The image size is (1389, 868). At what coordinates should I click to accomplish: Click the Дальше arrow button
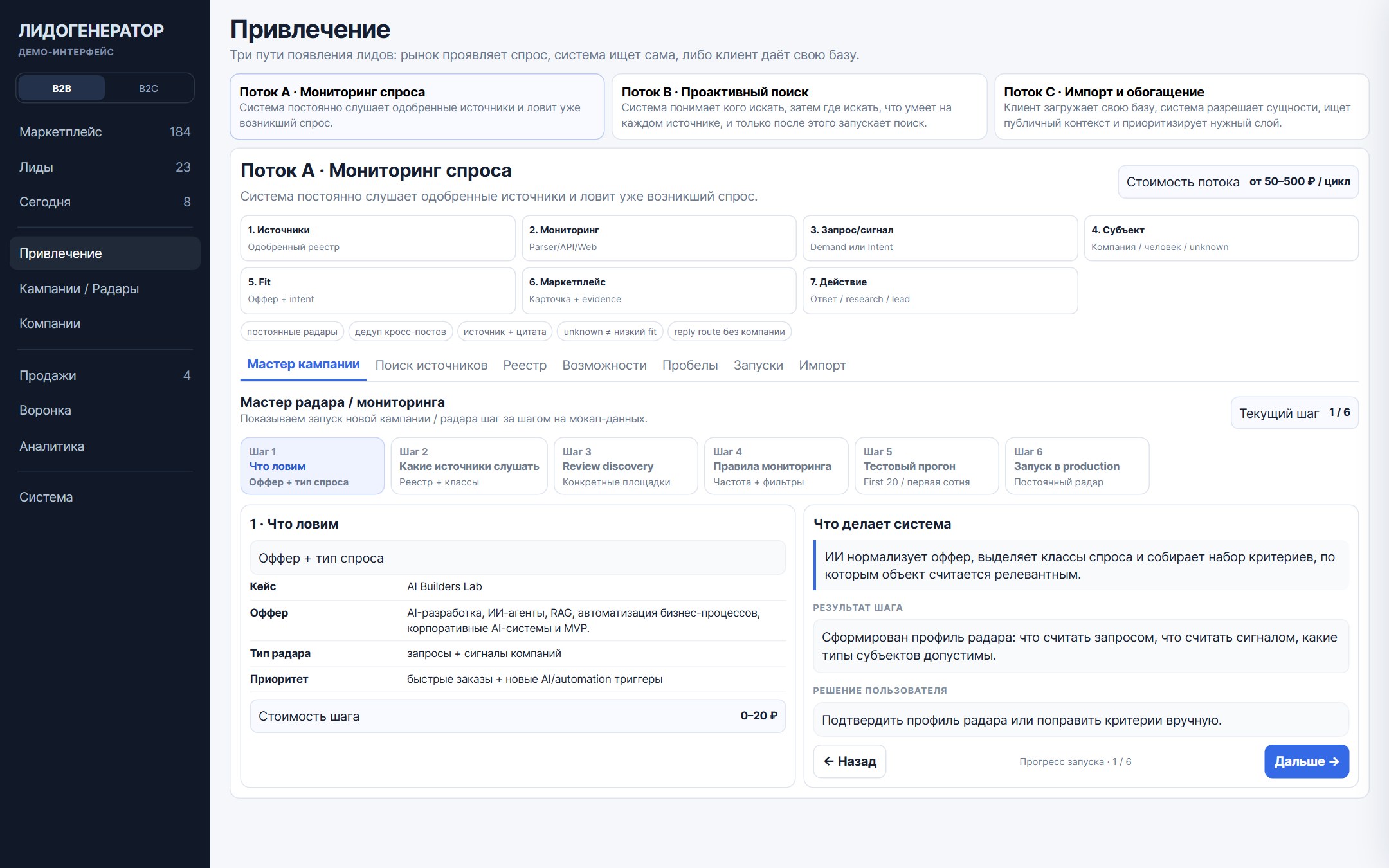1307,761
